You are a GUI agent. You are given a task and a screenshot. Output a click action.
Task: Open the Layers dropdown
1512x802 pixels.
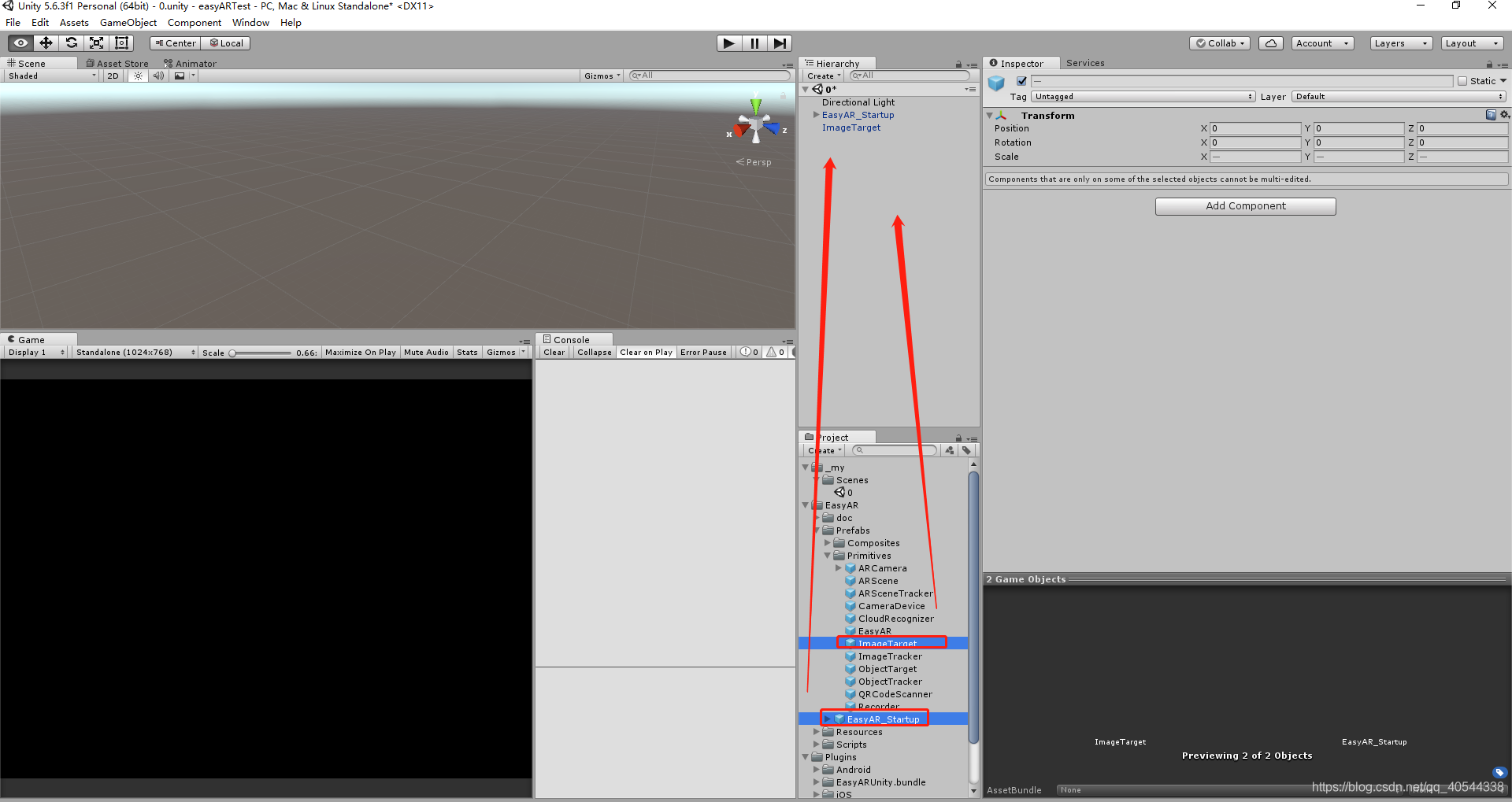click(1400, 43)
